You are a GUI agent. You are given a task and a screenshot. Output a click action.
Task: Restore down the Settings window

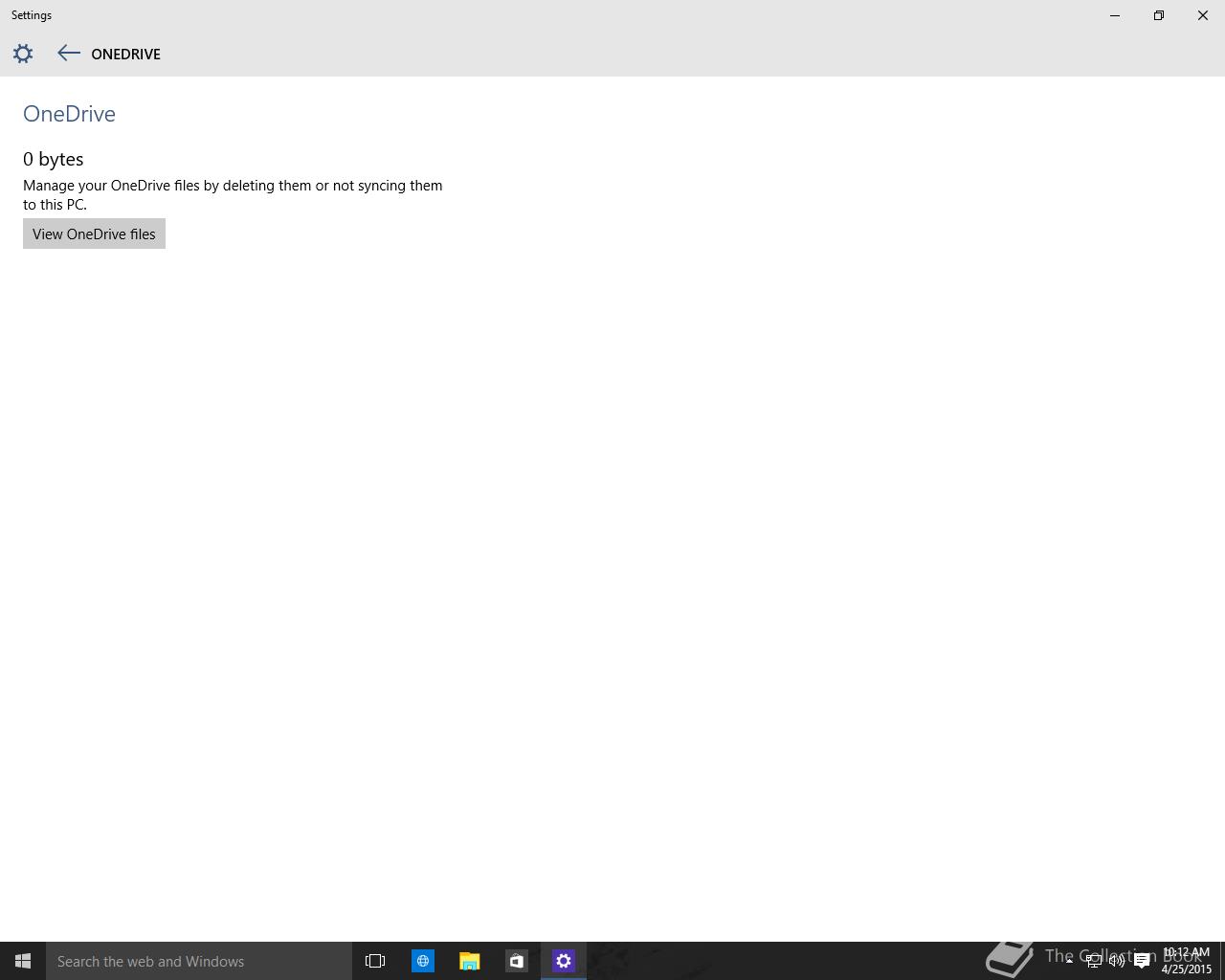[x=1159, y=15]
